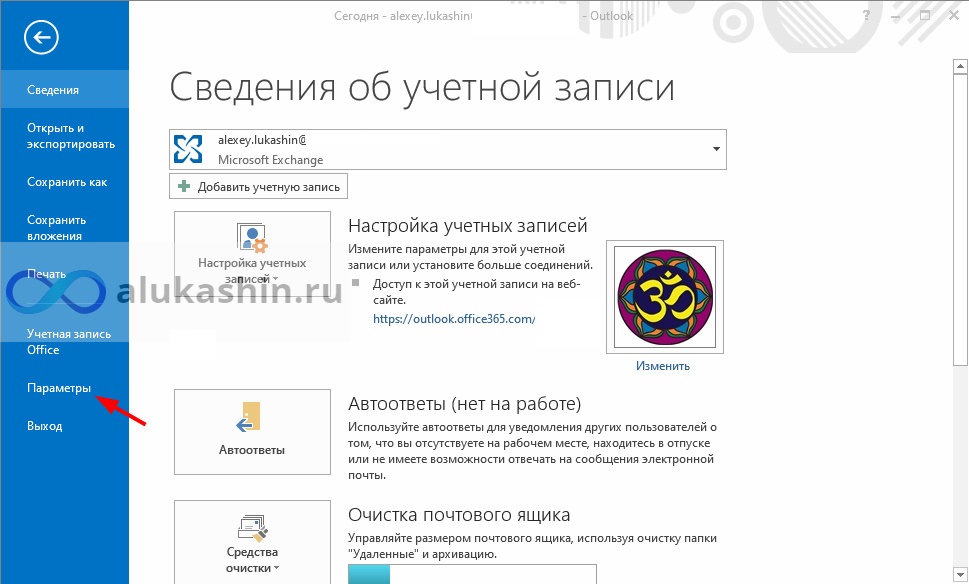
Task: Click the green plus icon
Action: (184, 186)
